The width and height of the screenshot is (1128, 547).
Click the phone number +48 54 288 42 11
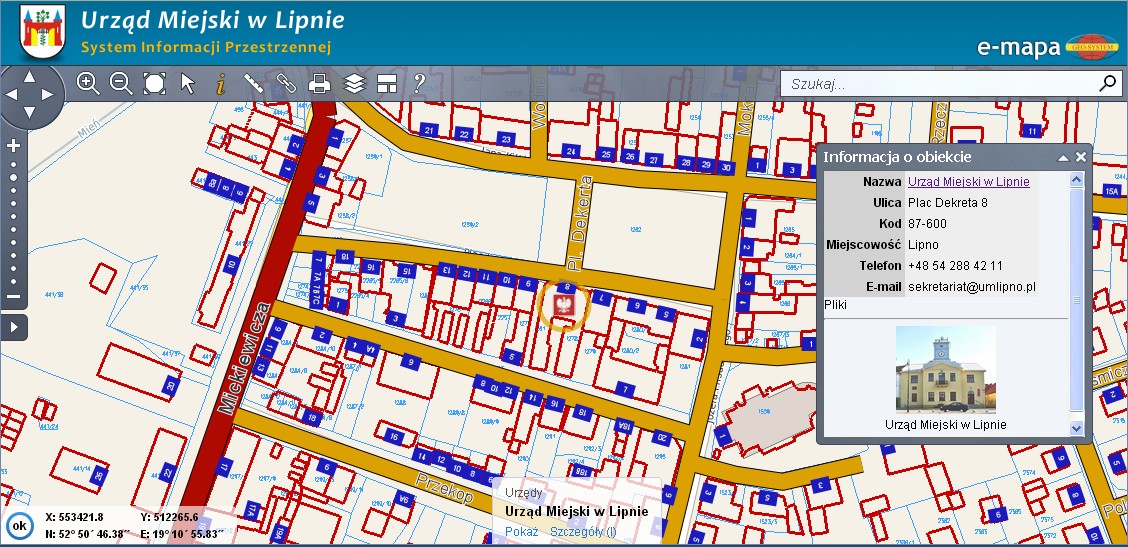955,266
